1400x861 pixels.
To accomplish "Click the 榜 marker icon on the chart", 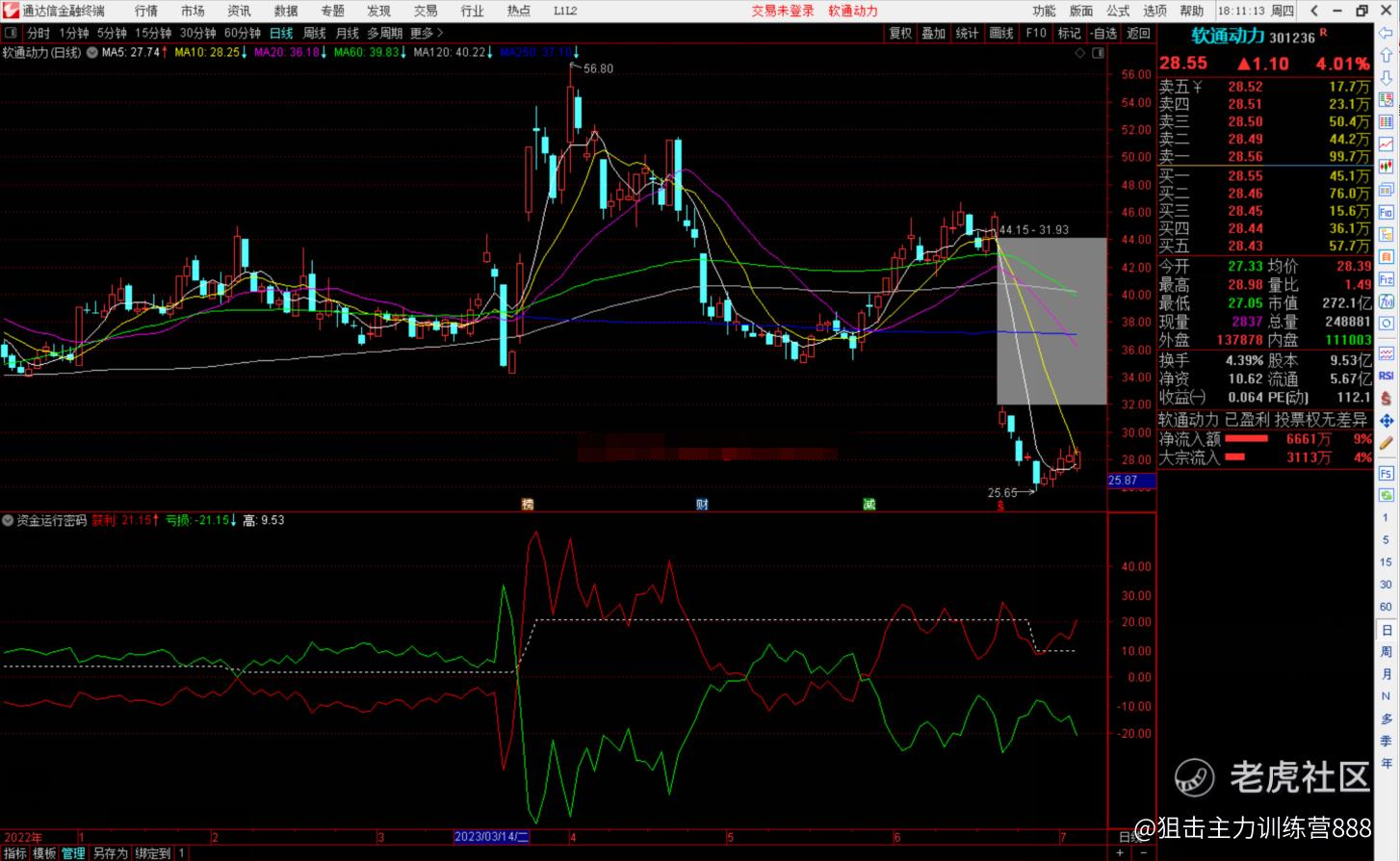I will tap(528, 504).
